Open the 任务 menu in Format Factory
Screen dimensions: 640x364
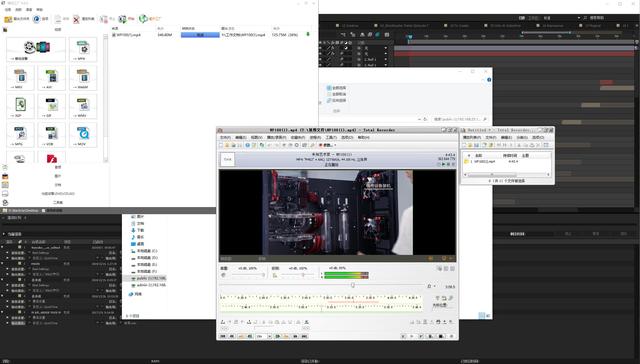pos(8,9)
